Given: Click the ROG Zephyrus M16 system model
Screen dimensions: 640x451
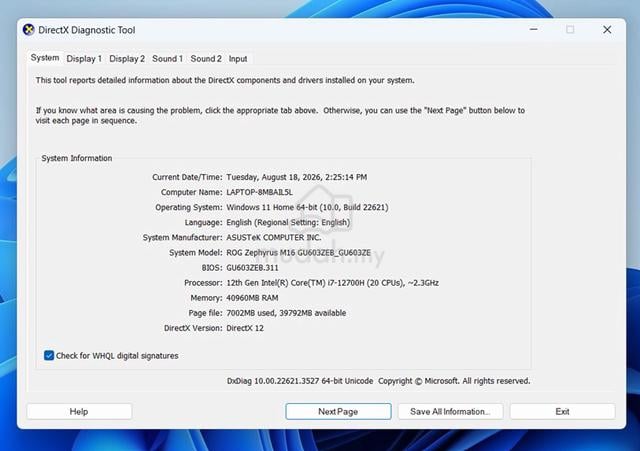Looking at the screenshot, I should click(299, 253).
